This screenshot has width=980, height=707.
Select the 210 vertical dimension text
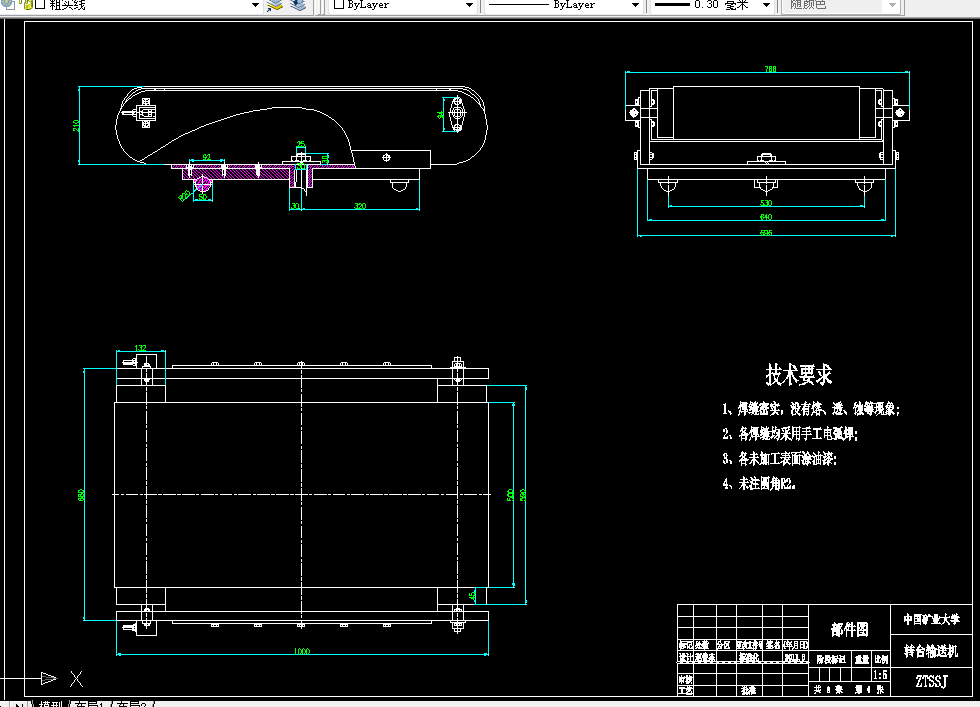[76, 125]
